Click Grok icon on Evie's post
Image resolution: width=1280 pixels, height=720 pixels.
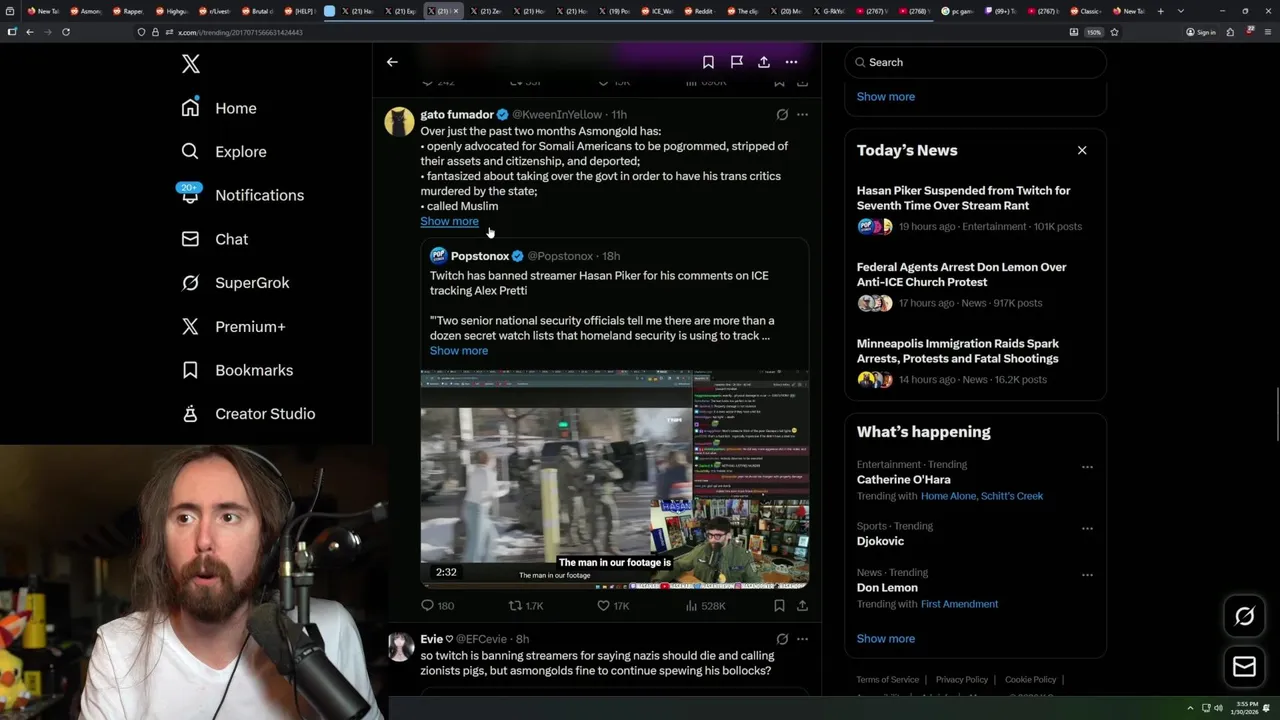782,639
